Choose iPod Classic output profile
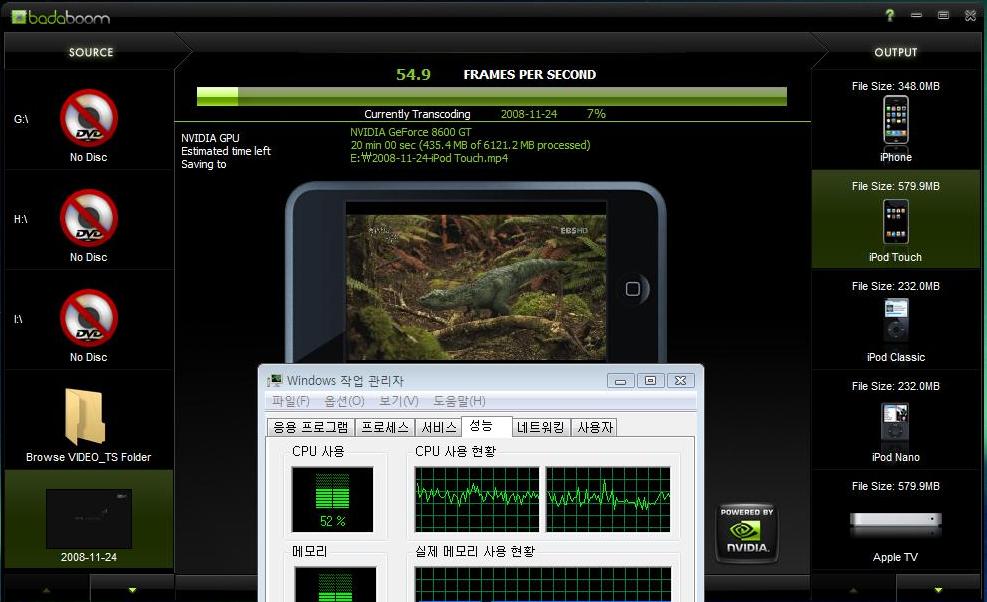The image size is (987, 602). click(895, 320)
